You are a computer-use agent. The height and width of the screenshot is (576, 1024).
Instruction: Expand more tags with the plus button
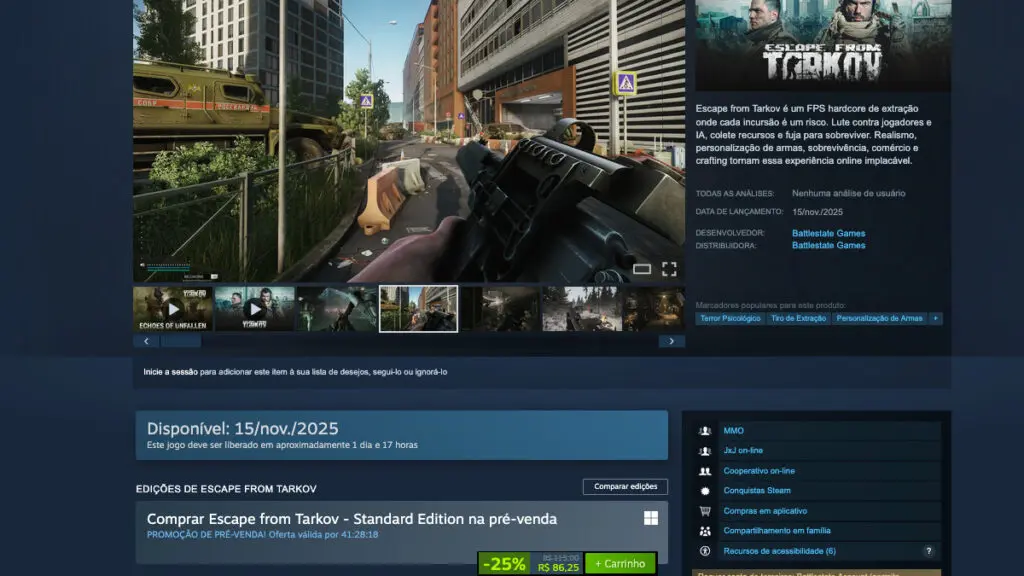[936, 317]
